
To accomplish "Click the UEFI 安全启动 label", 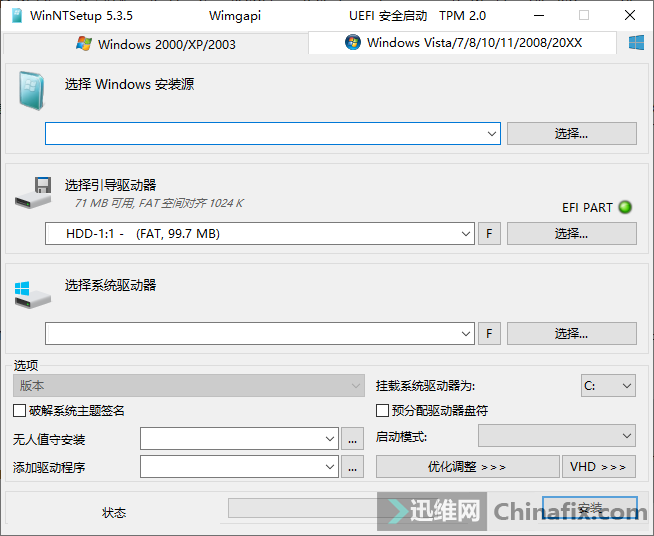I will pos(388,16).
